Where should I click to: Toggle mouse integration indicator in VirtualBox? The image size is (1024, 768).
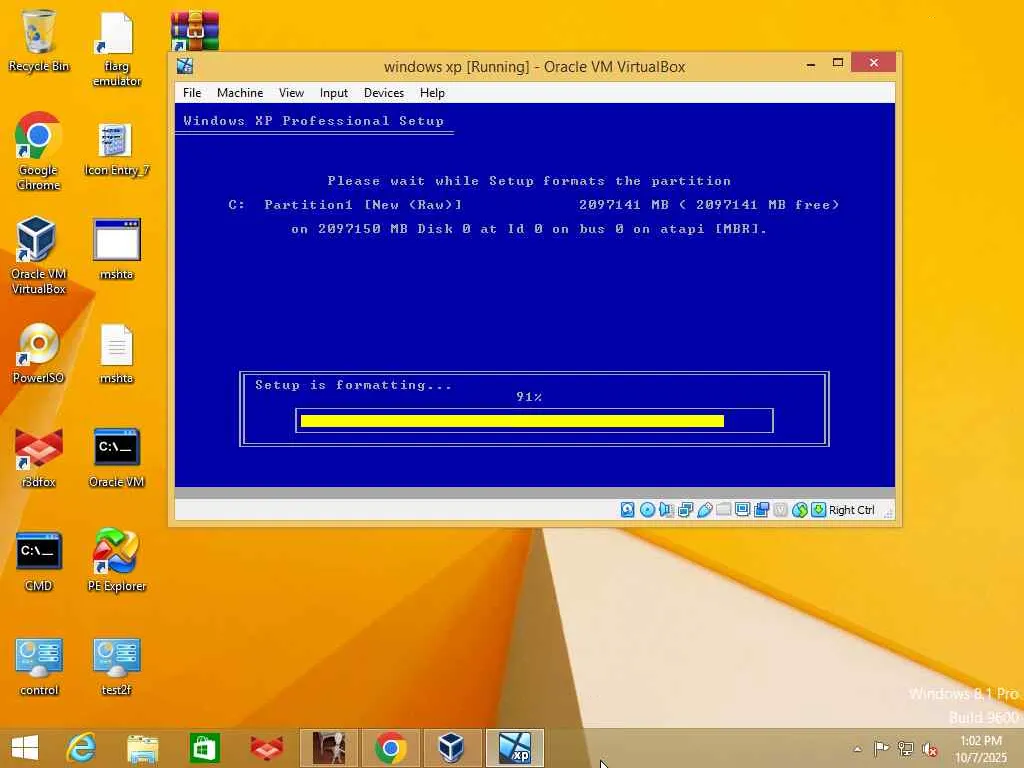(799, 510)
